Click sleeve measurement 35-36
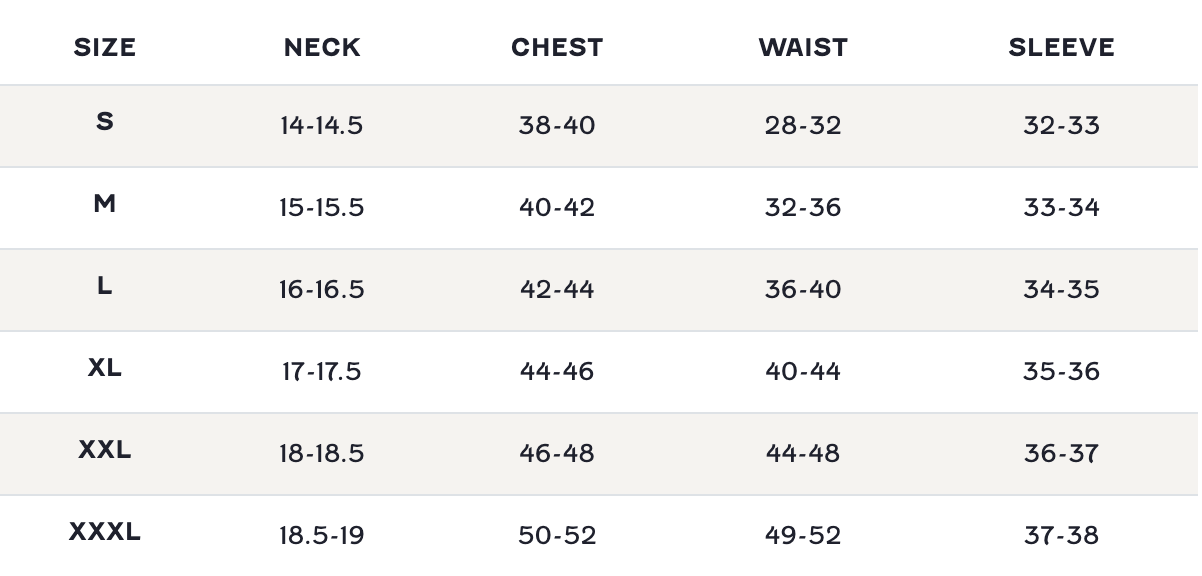 coord(1061,372)
